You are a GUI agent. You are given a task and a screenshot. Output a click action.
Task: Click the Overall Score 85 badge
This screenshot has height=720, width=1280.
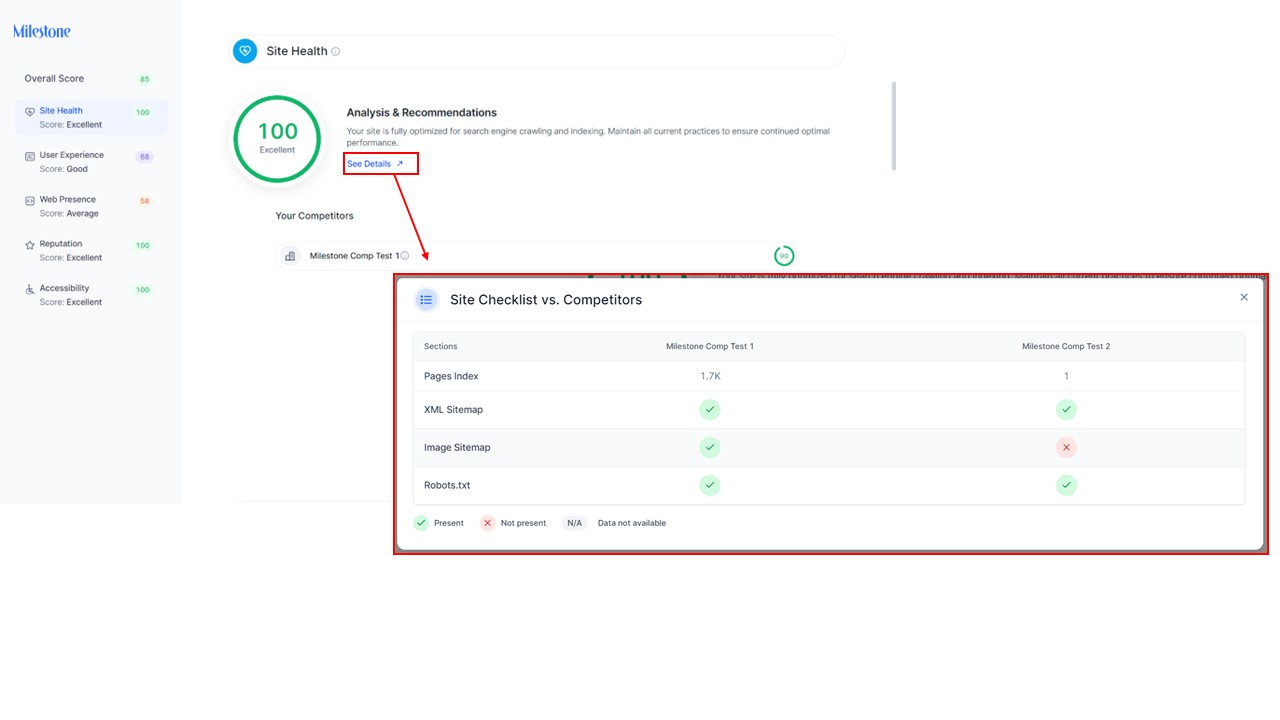click(x=145, y=79)
